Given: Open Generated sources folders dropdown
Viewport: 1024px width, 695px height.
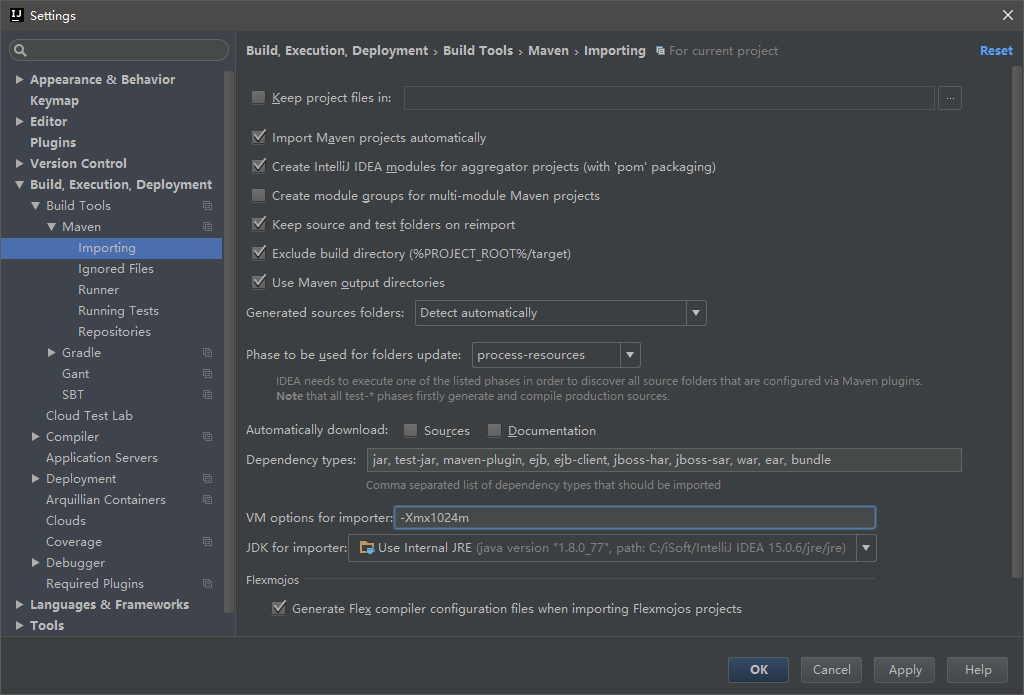Looking at the screenshot, I should pos(696,313).
